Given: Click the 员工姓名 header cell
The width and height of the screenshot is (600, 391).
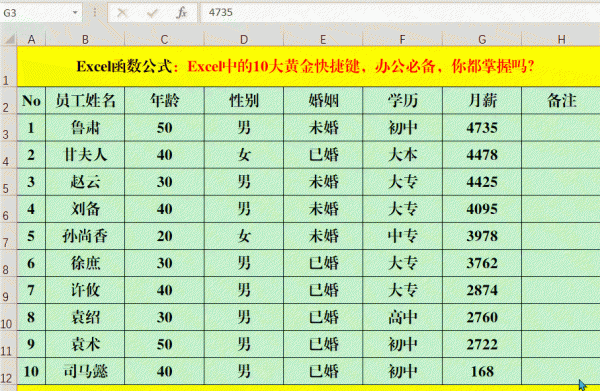Looking at the screenshot, I should (x=85, y=100).
